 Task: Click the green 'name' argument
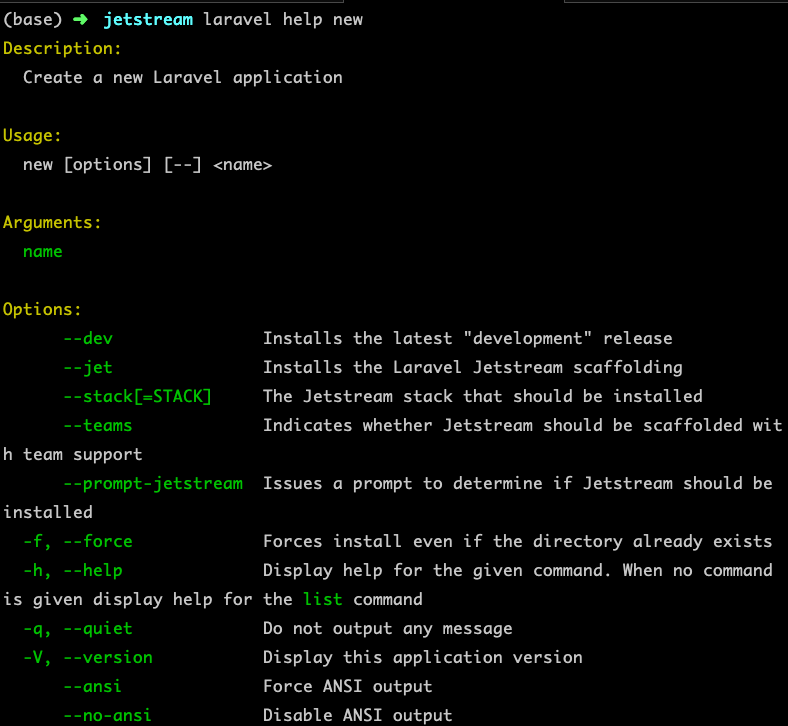(x=43, y=251)
